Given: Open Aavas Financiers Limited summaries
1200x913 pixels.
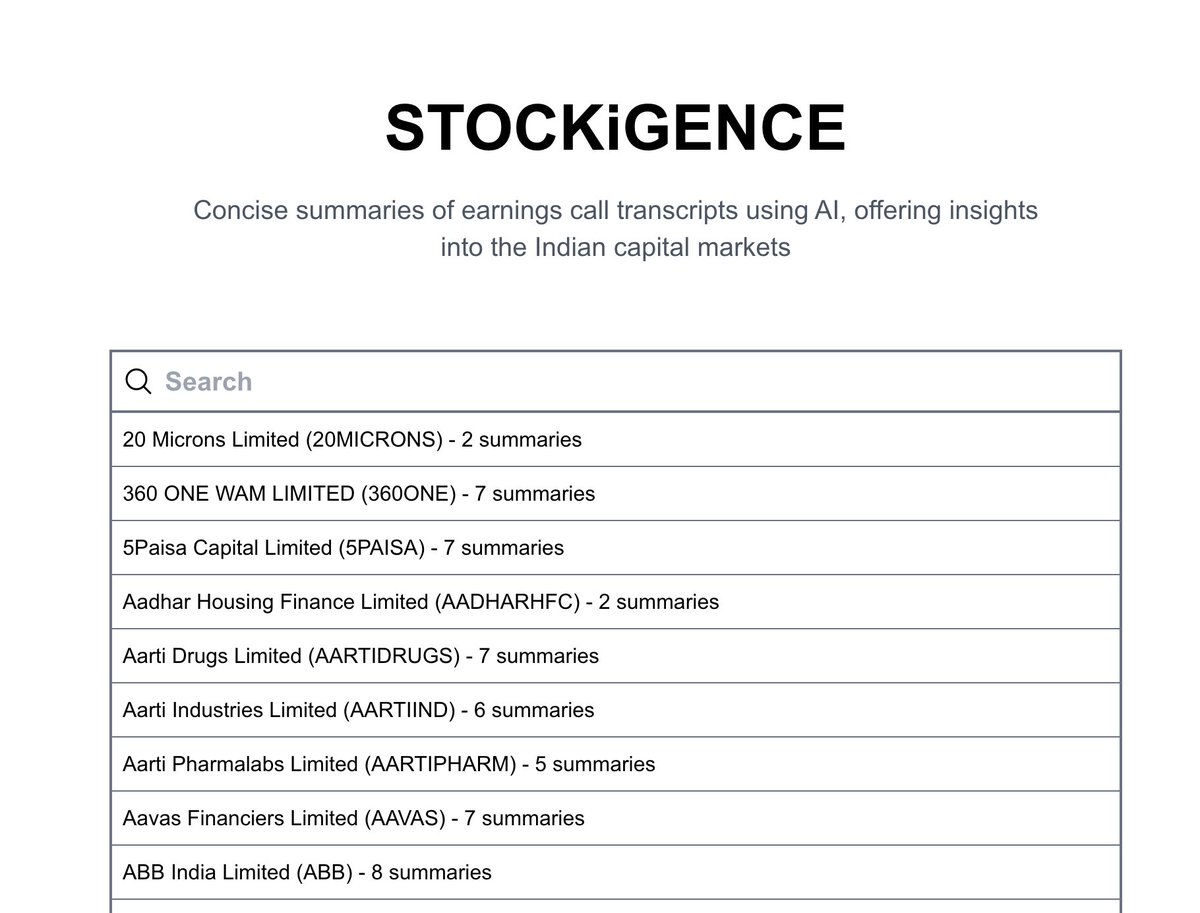Looking at the screenshot, I should tap(353, 818).
